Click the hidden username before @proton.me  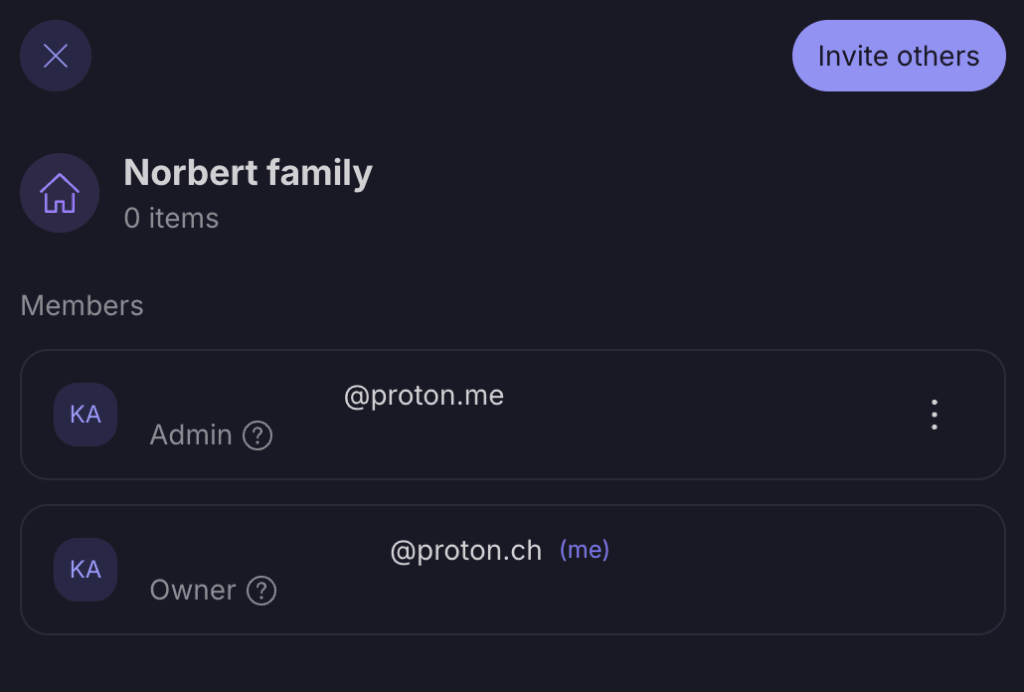pos(245,396)
